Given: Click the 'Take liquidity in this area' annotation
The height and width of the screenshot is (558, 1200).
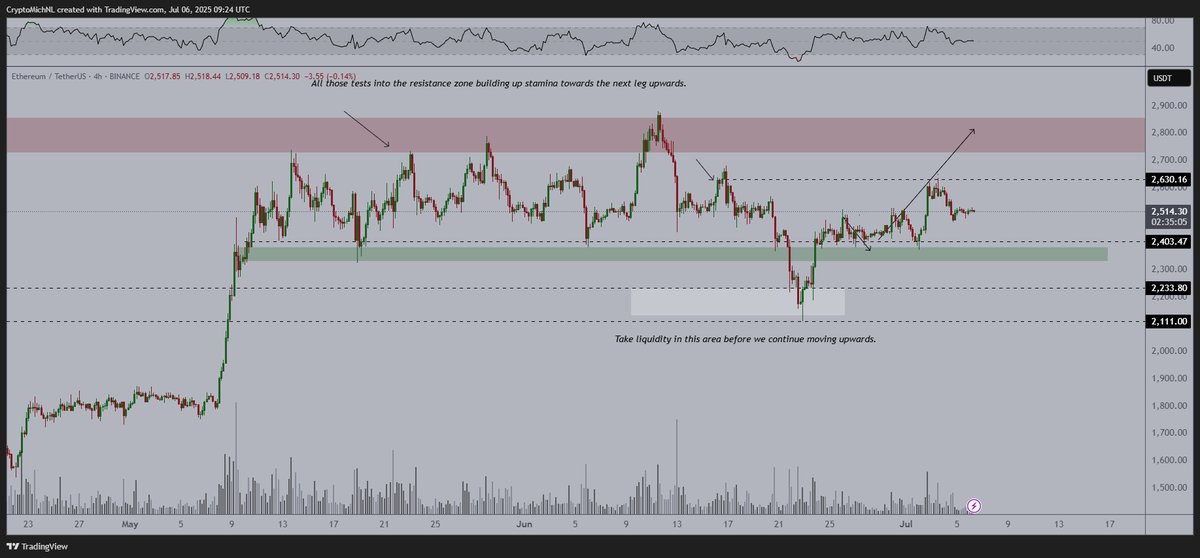Looking at the screenshot, I should coord(745,340).
